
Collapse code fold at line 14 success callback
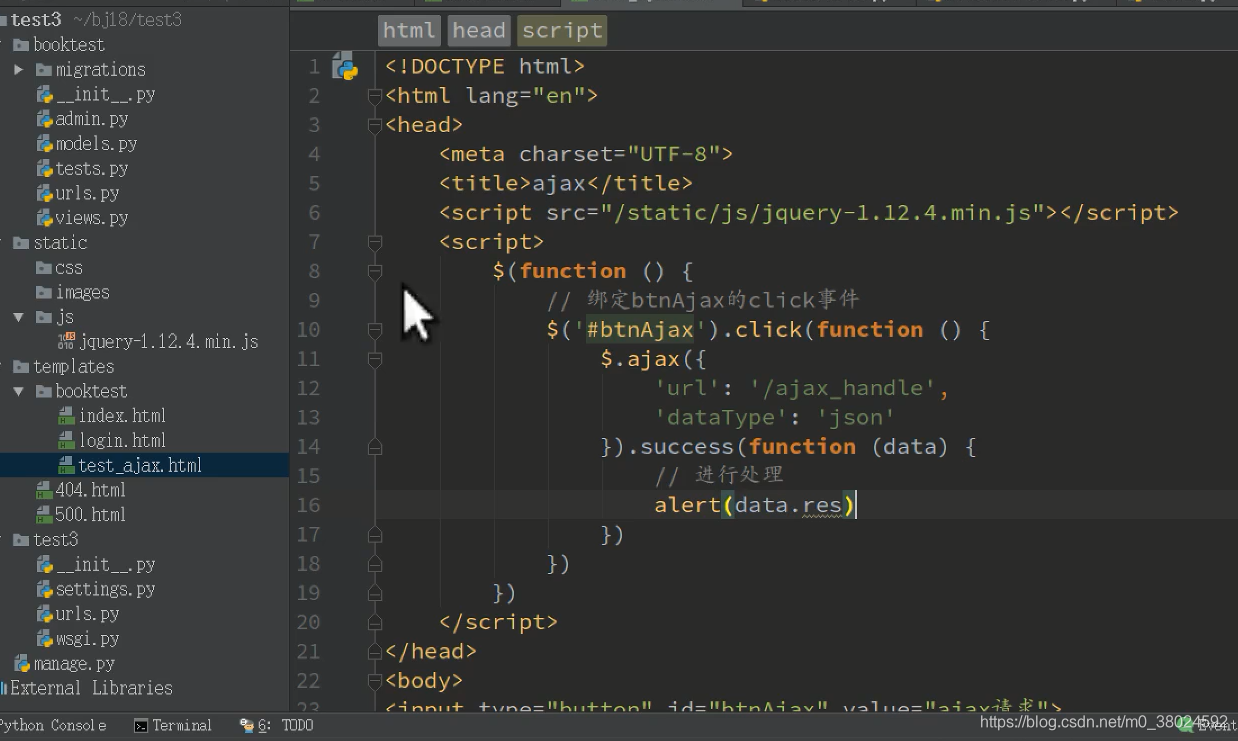374,447
